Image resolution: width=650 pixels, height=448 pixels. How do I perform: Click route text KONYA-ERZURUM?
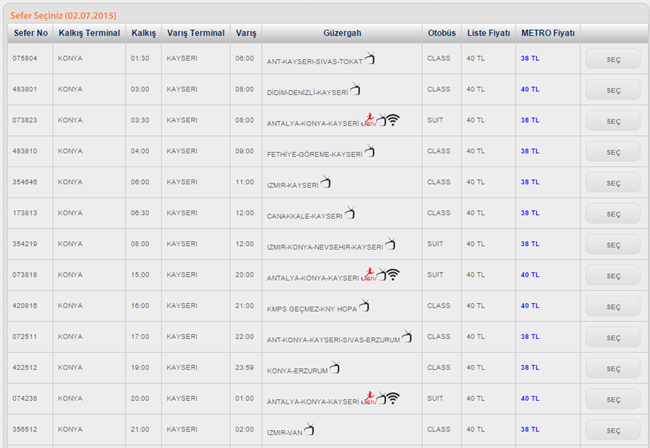tap(297, 371)
